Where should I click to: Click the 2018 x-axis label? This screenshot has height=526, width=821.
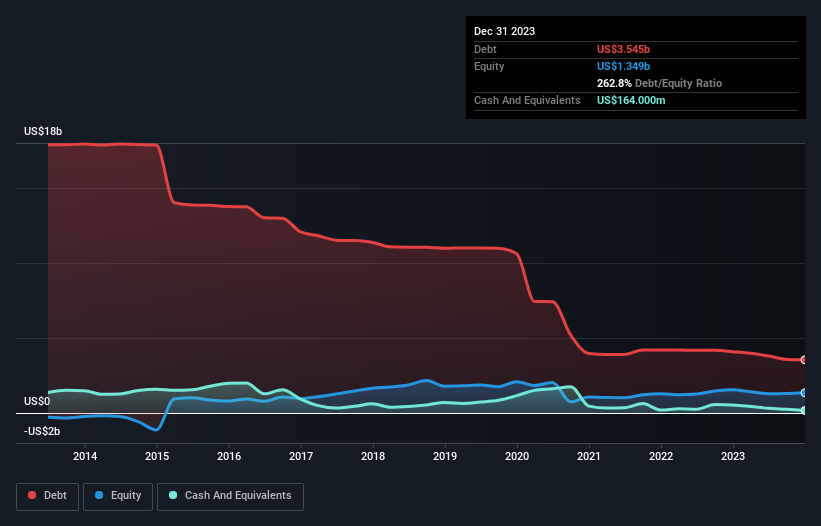pyautogui.click(x=373, y=456)
